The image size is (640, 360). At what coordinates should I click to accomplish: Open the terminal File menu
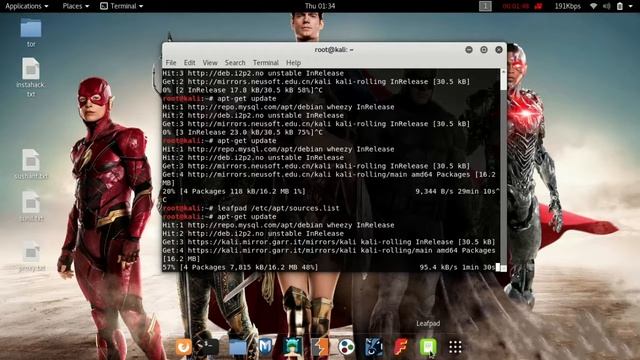pyautogui.click(x=171, y=62)
